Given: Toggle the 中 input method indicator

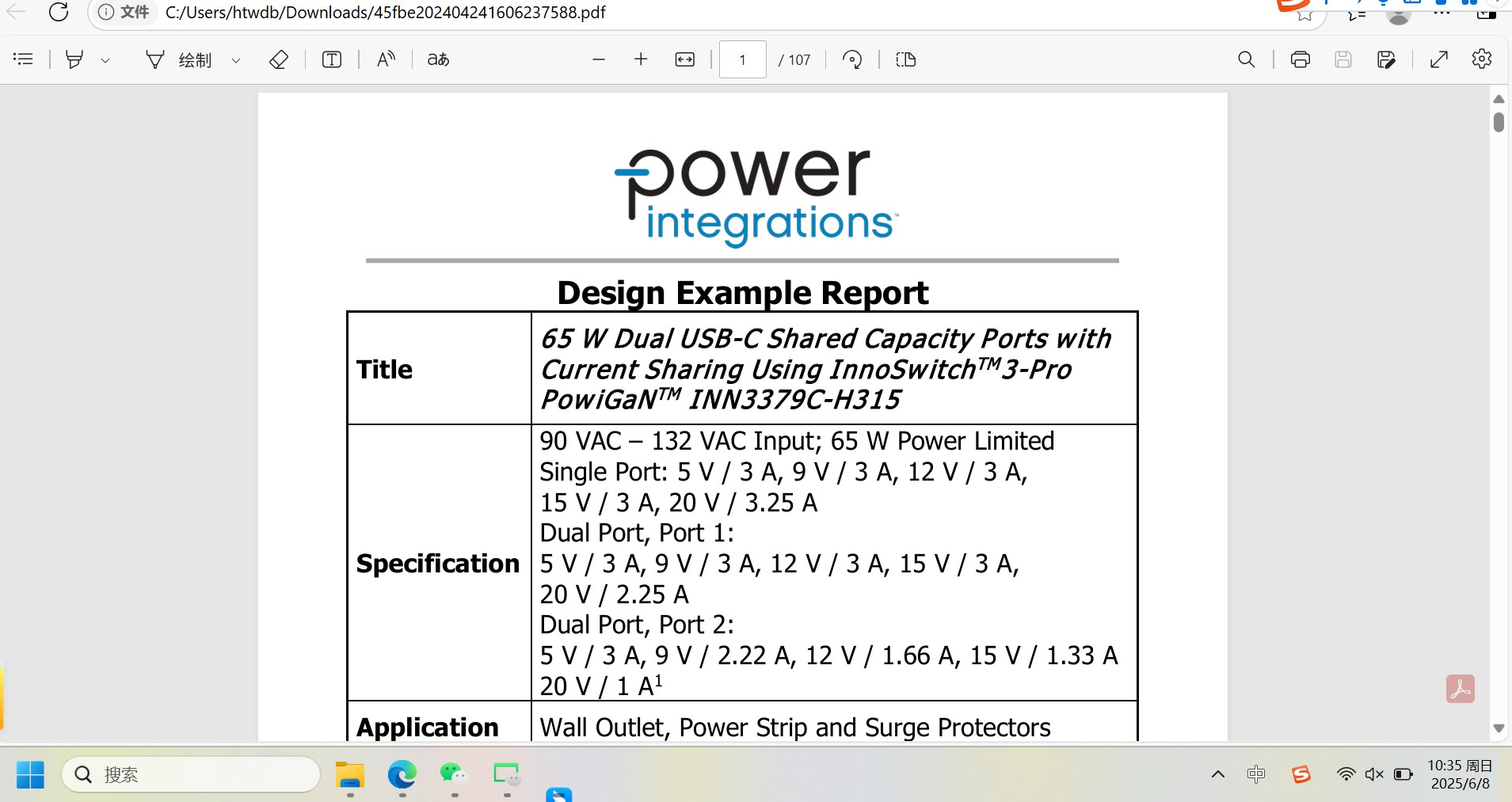Looking at the screenshot, I should coord(1256,774).
